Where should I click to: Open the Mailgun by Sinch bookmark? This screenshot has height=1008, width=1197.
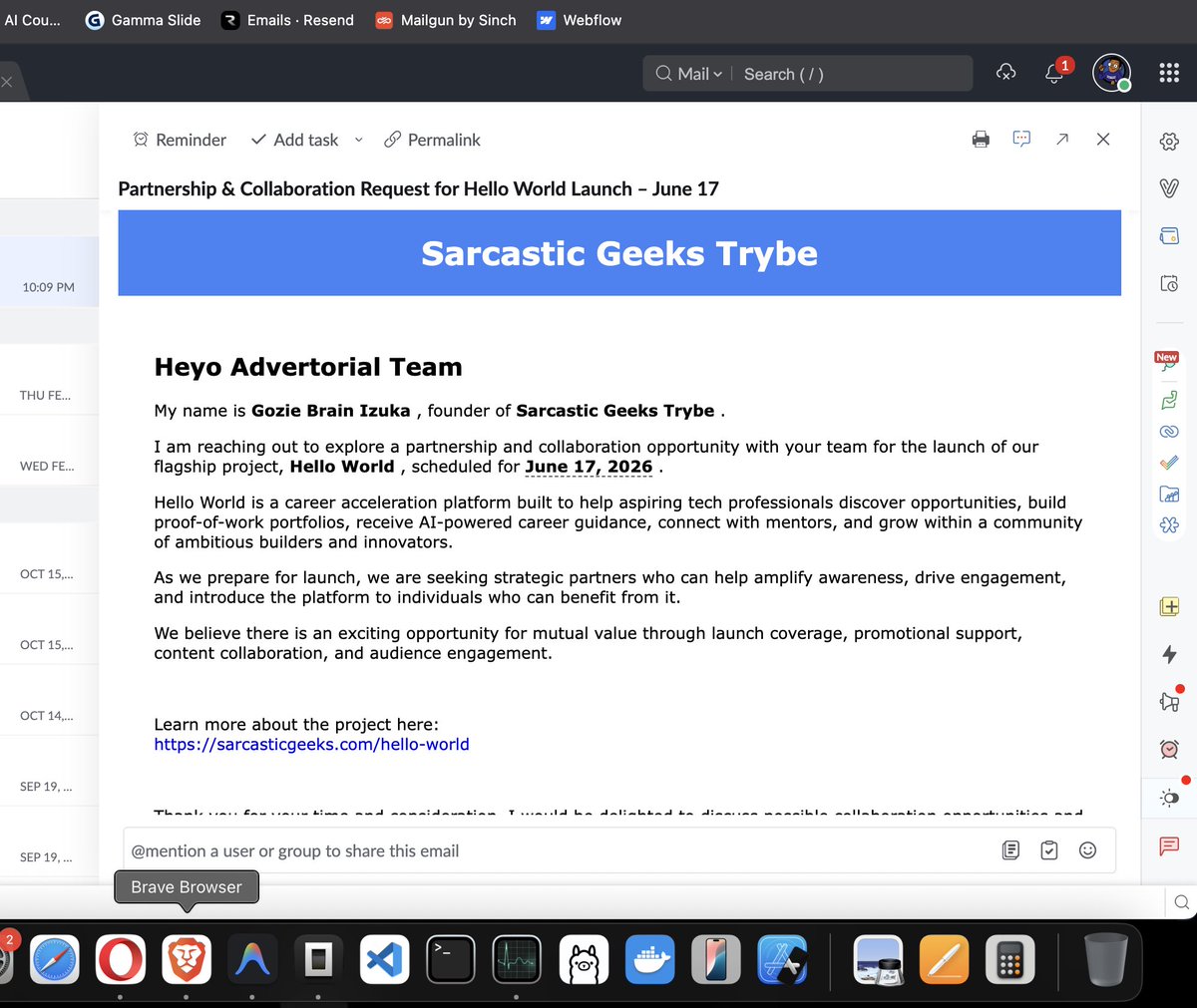tap(445, 20)
